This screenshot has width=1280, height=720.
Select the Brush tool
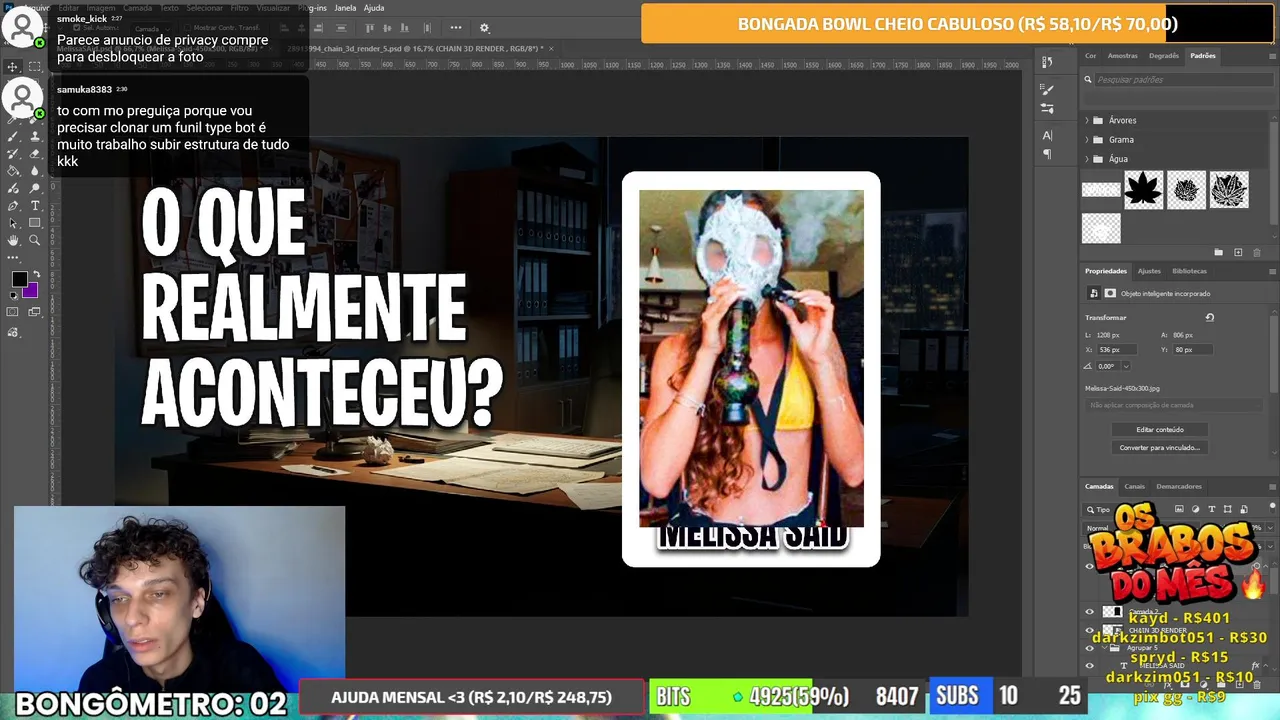(13, 136)
